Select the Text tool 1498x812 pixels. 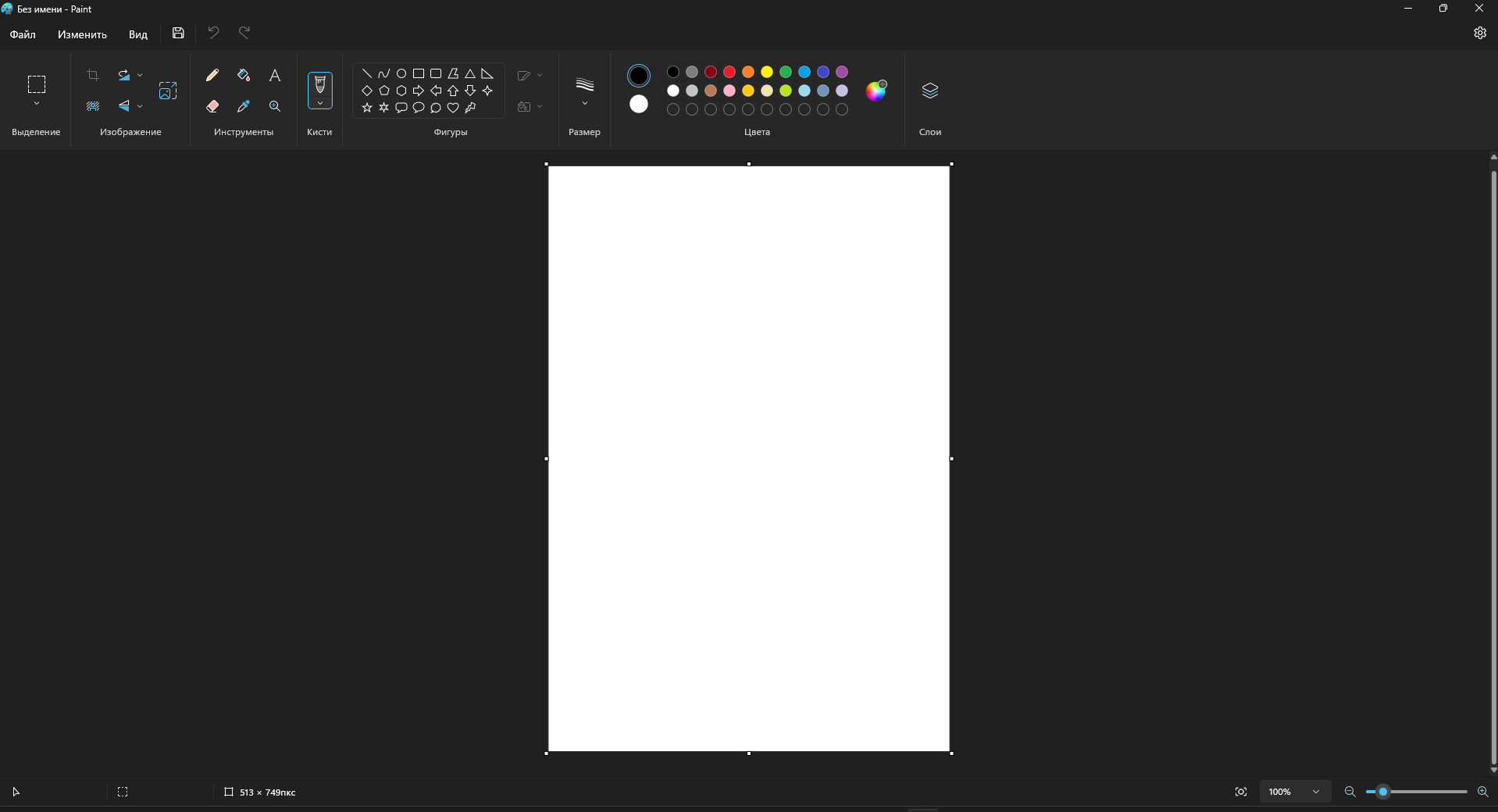(275, 75)
